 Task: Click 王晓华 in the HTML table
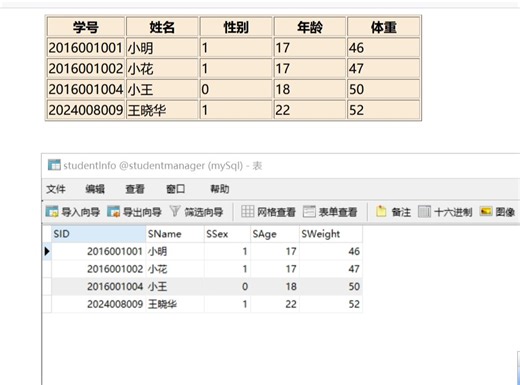162,110
